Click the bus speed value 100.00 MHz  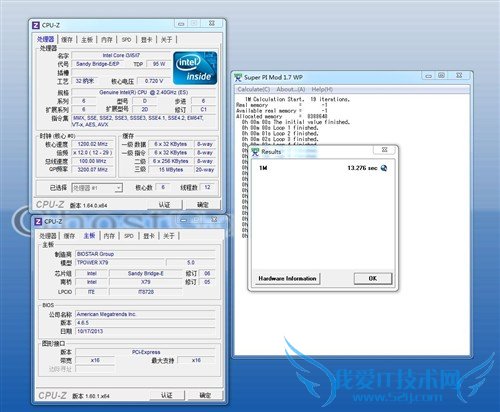point(92,161)
